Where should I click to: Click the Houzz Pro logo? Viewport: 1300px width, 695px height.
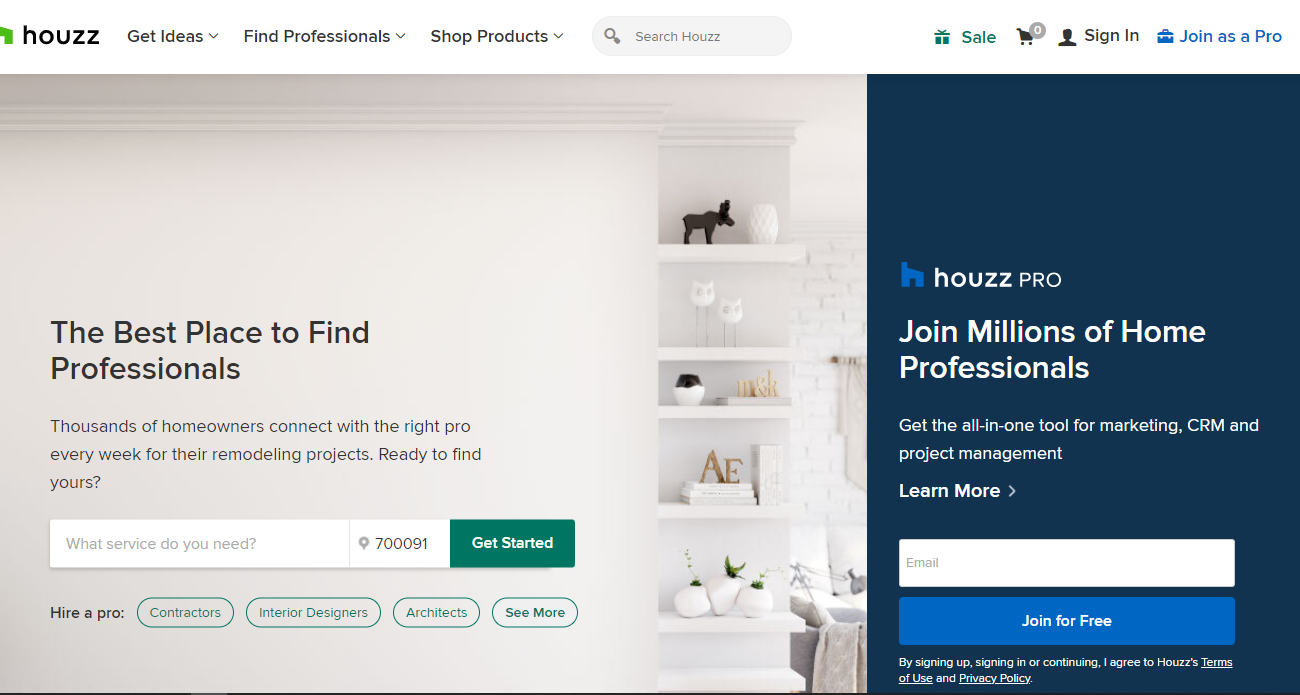coord(981,276)
